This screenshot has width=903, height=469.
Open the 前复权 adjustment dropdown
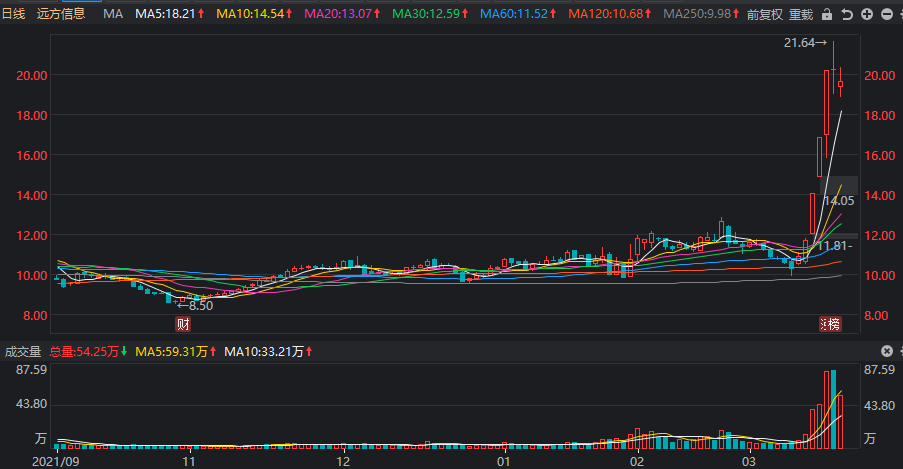coord(765,14)
